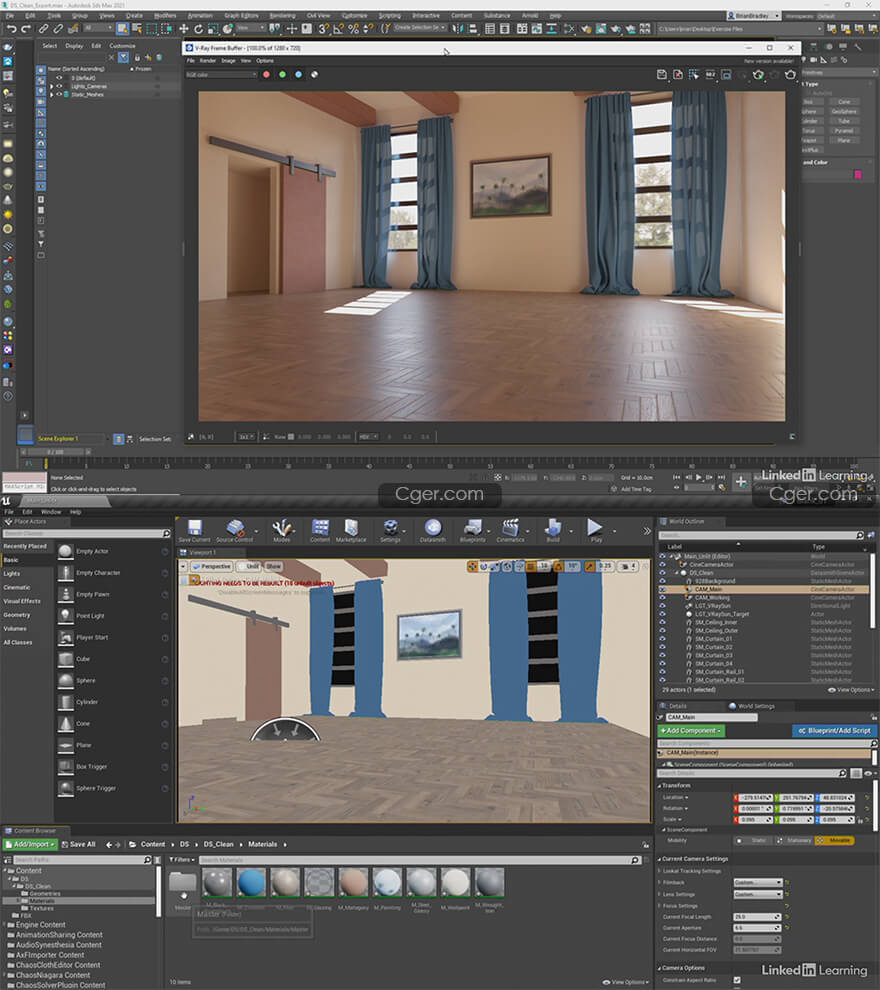Click the alpha channel button in V-Ray Frame Buffer
Viewport: 880px width, 990px height.
[x=314, y=75]
